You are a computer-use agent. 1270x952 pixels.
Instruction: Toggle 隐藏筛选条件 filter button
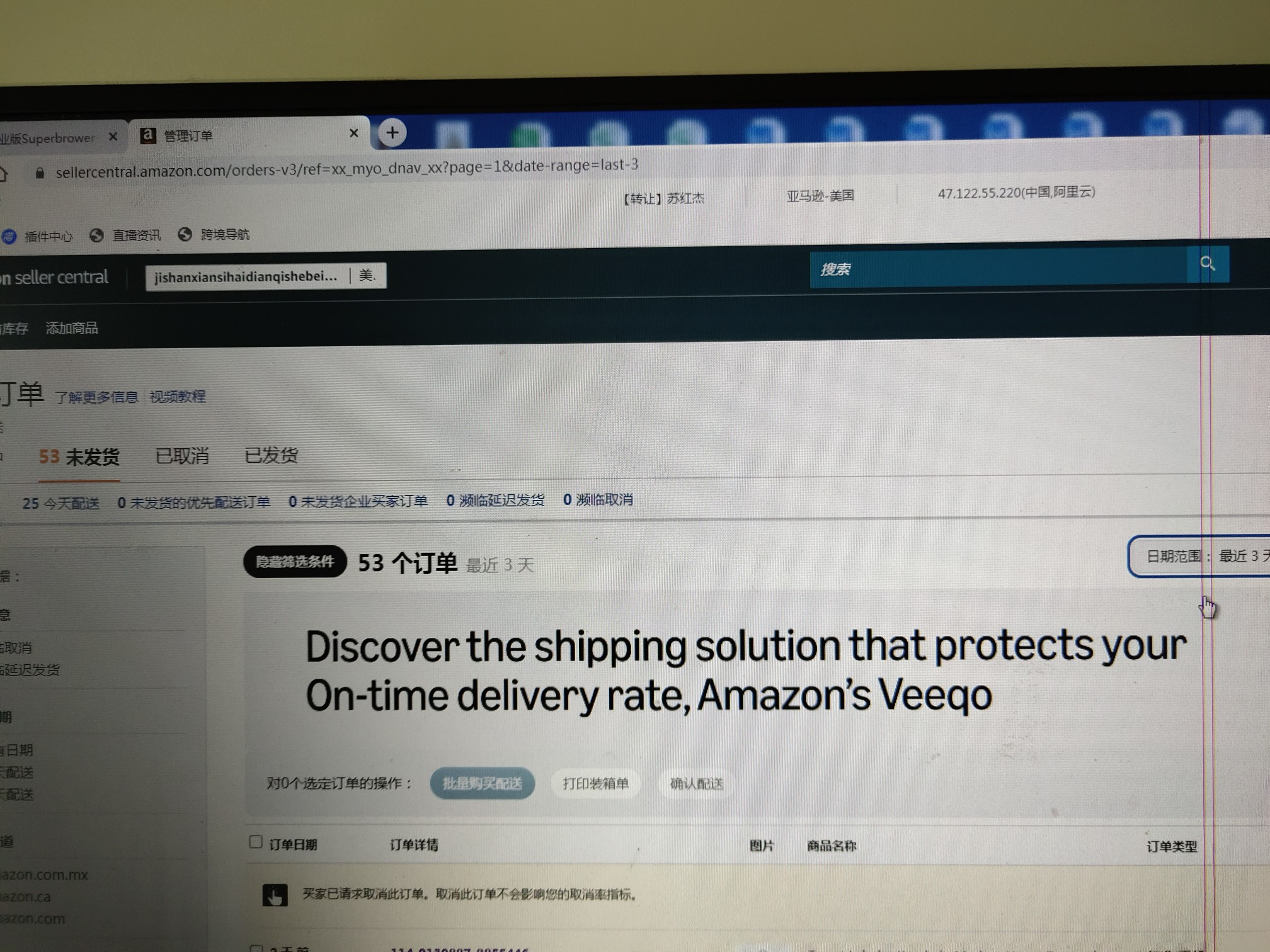295,562
